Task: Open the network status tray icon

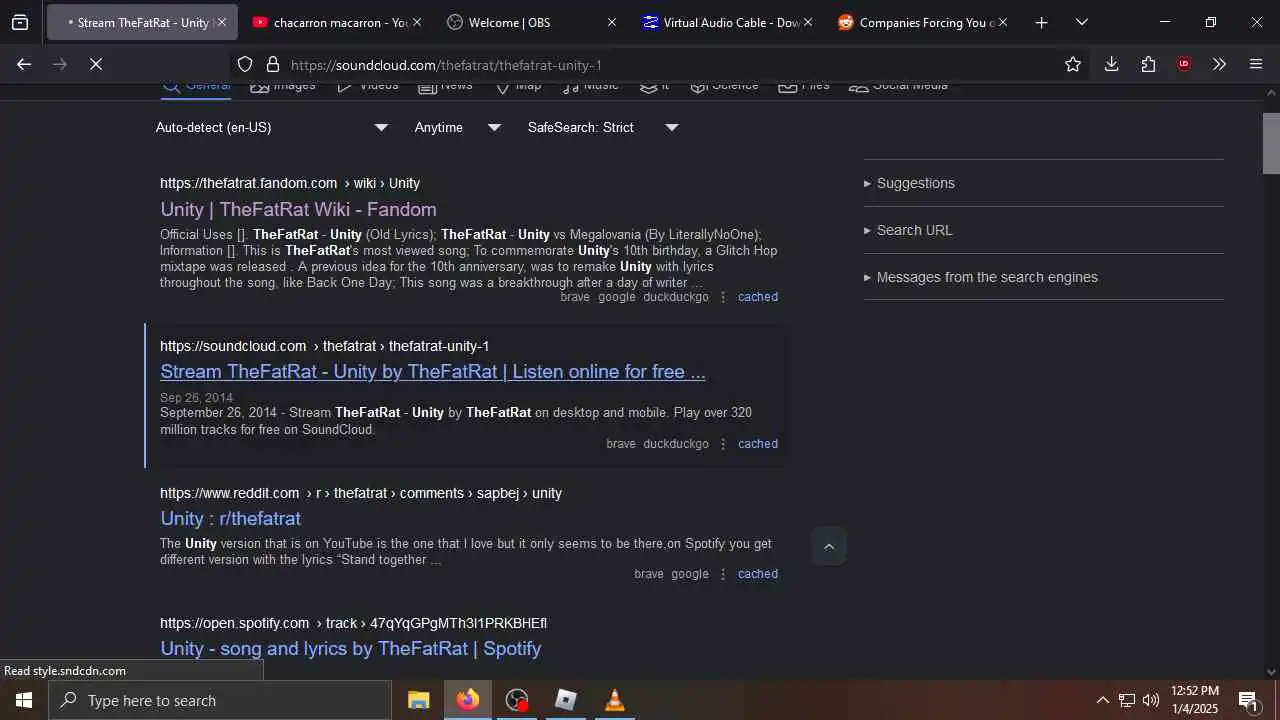Action: pyautogui.click(x=1127, y=700)
